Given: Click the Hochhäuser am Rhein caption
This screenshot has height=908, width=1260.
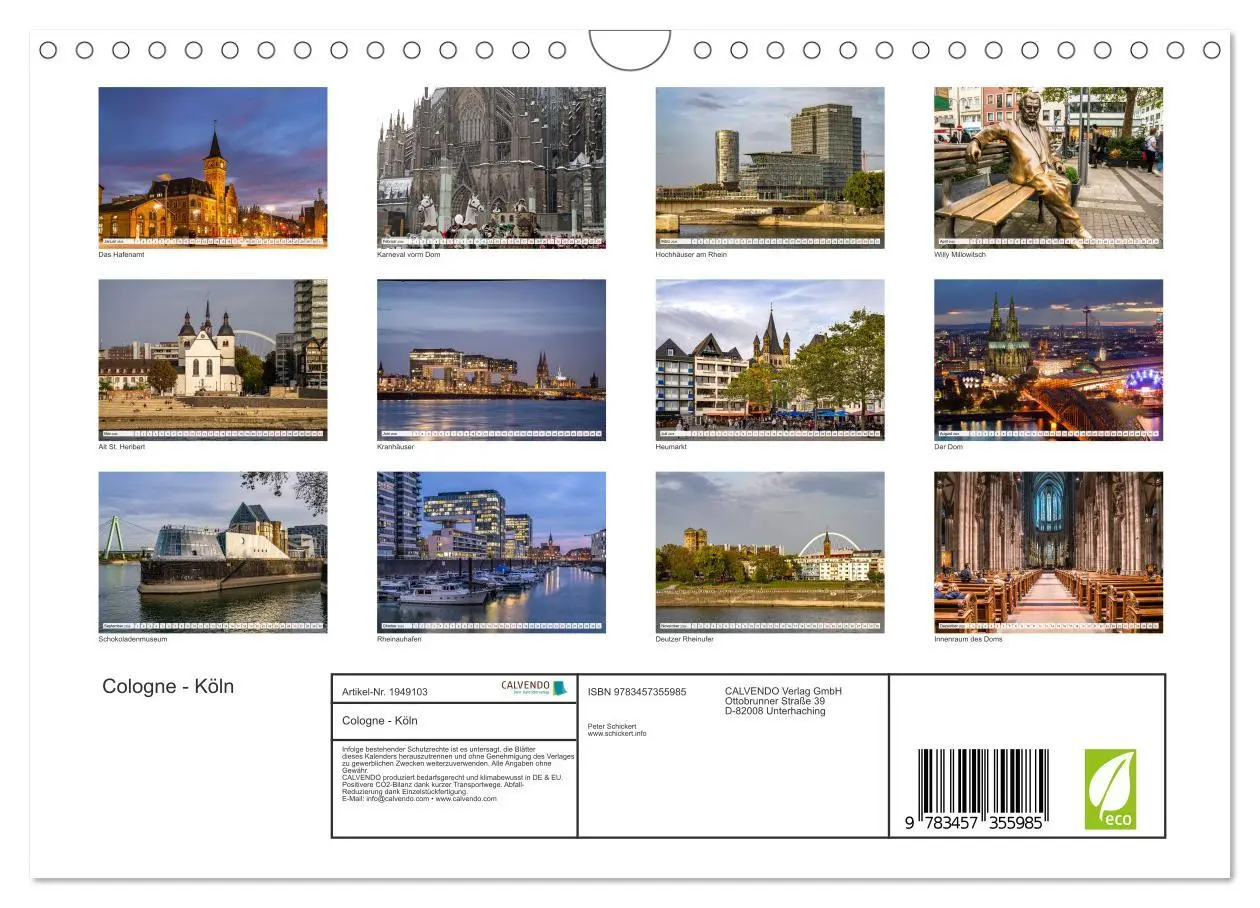Looking at the screenshot, I should pos(691,255).
